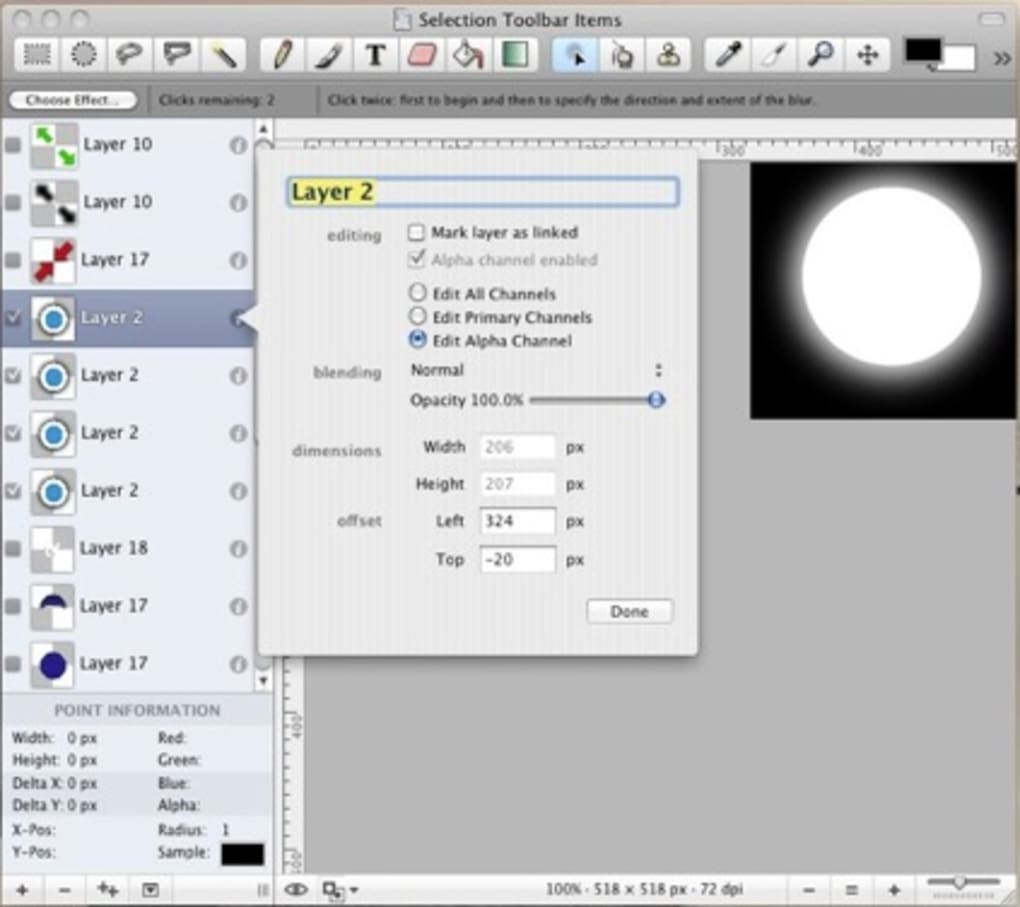Select the eyedropper color picker tool
This screenshot has height=907, width=1020.
click(728, 55)
